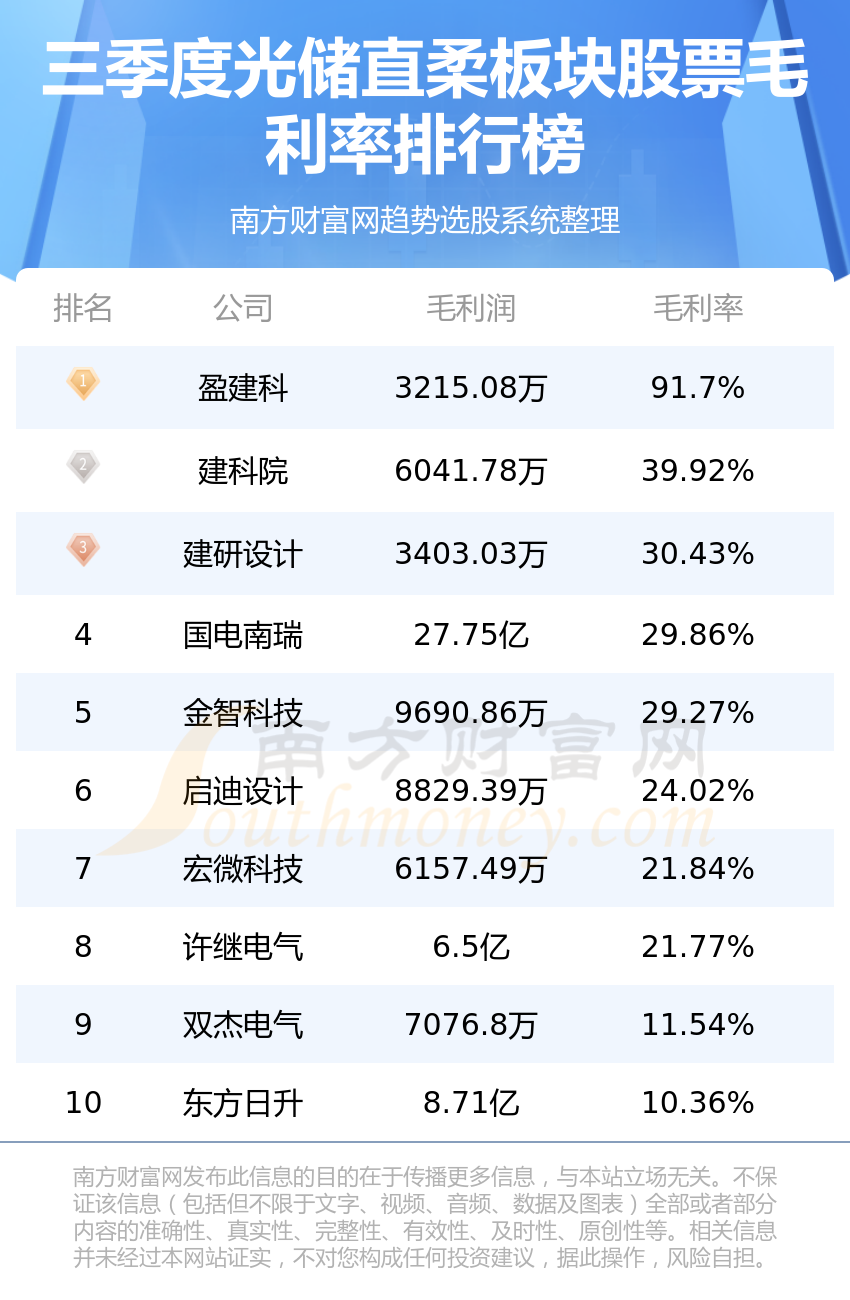The height and width of the screenshot is (1300, 850).
Task: Click the 毛利率 column header
Action: tap(698, 308)
